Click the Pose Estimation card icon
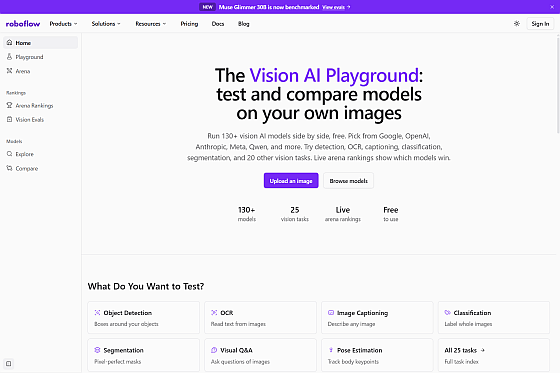This screenshot has height=373, width=560. 331,350
